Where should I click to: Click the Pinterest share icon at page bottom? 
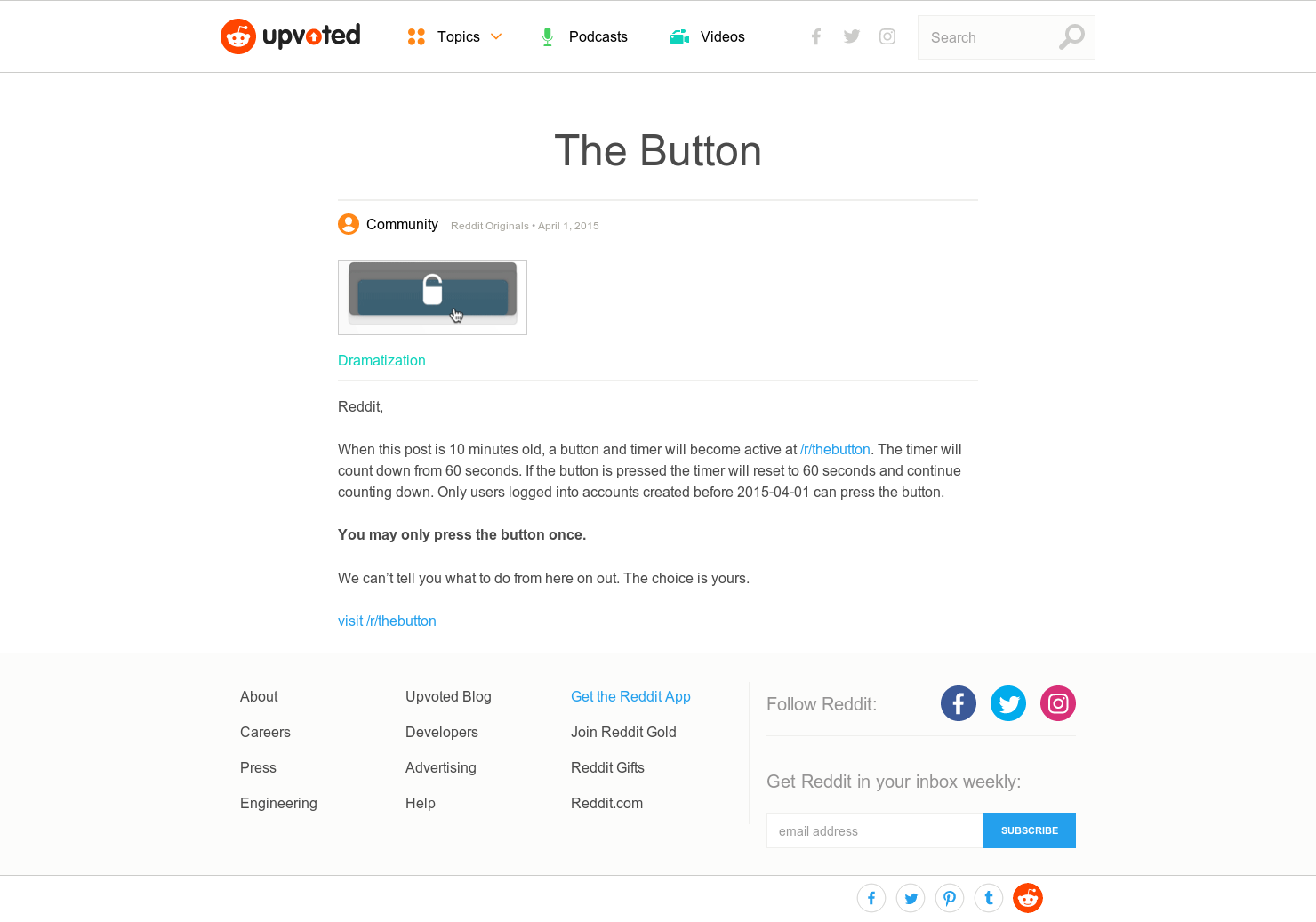[949, 898]
